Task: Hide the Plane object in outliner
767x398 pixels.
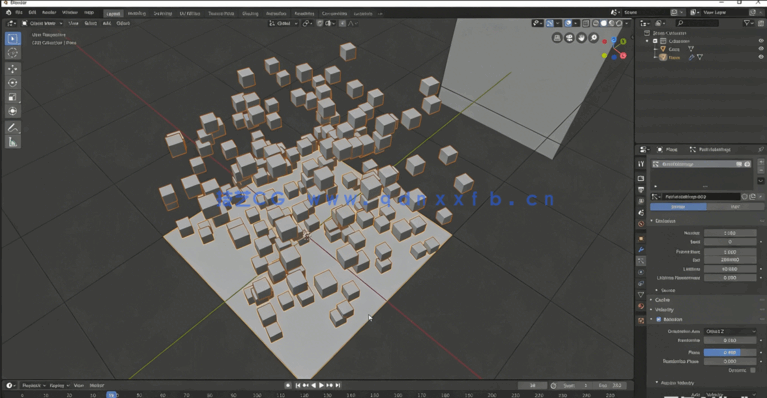Action: (761, 57)
